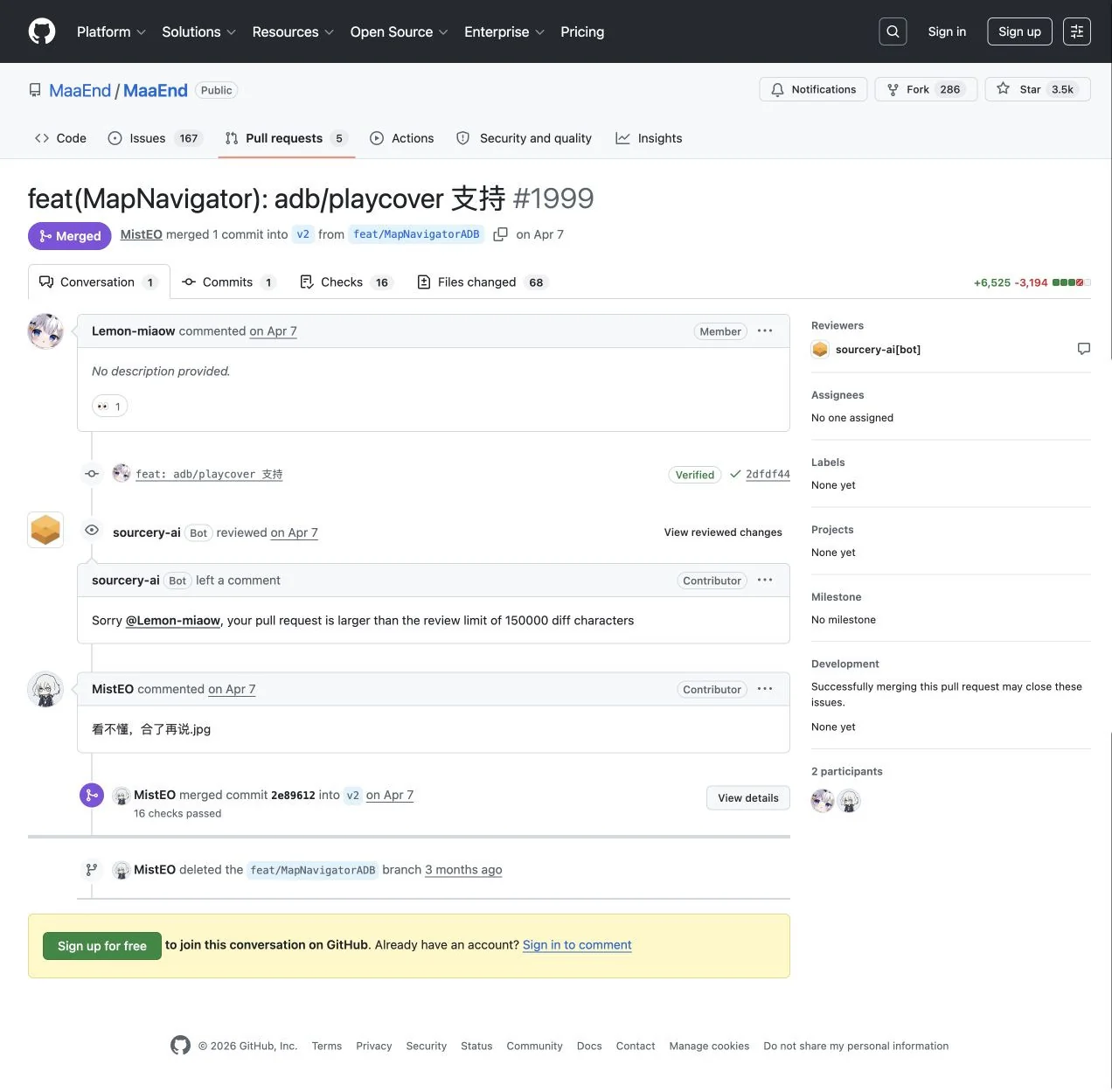Star the repository with the Star button
The width and height of the screenshot is (1112, 1092).
(x=1038, y=89)
